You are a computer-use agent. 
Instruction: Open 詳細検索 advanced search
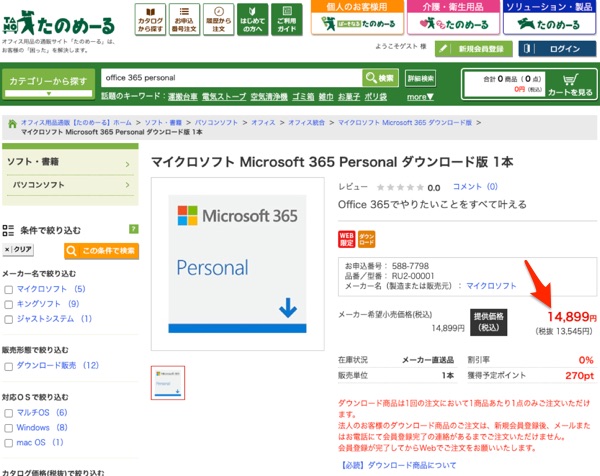click(x=421, y=79)
